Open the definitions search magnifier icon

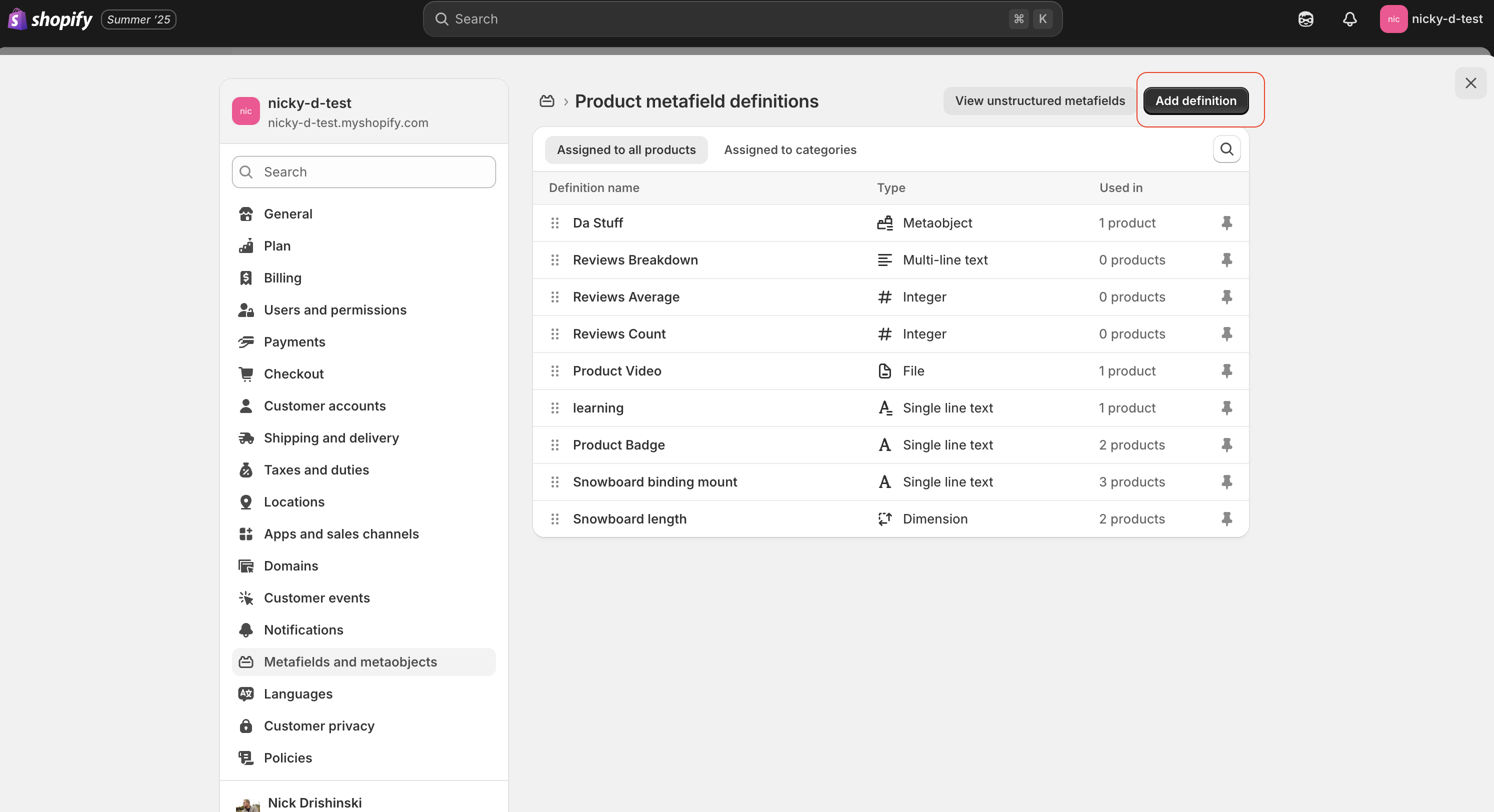click(1226, 149)
